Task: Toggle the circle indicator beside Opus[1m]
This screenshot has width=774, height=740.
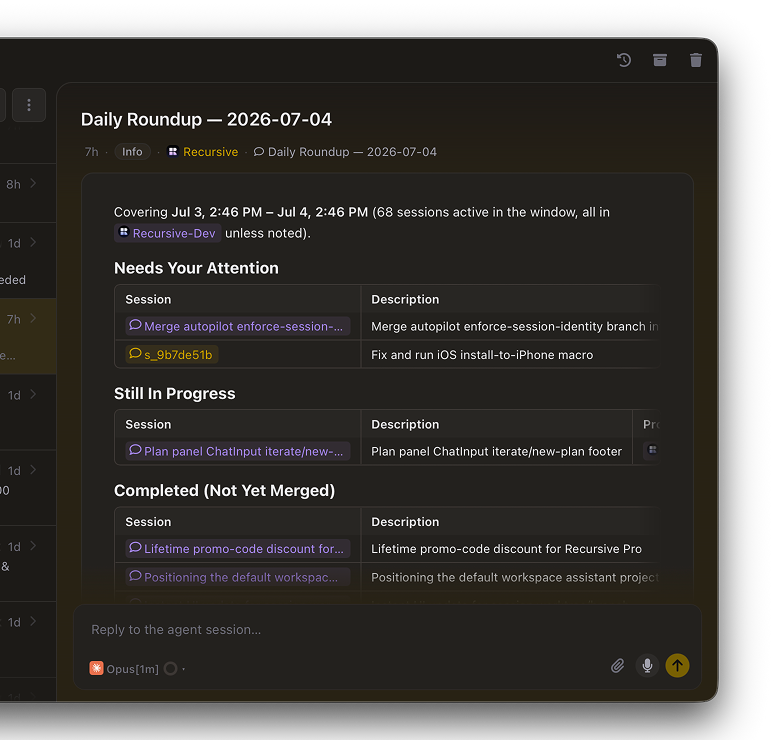Action: [171, 668]
